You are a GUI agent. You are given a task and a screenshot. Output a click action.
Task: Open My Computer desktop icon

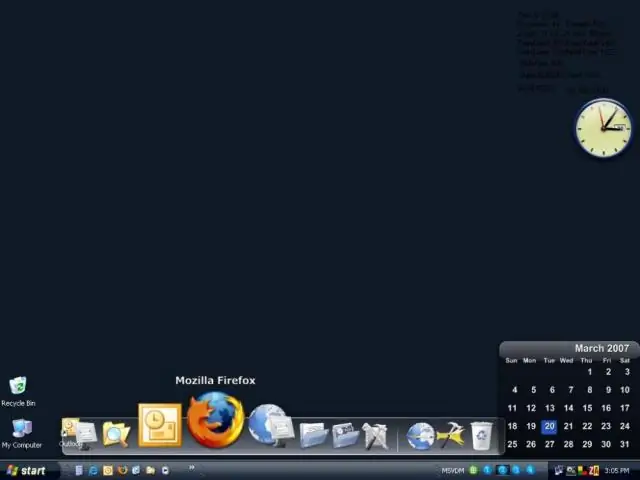coord(21,432)
